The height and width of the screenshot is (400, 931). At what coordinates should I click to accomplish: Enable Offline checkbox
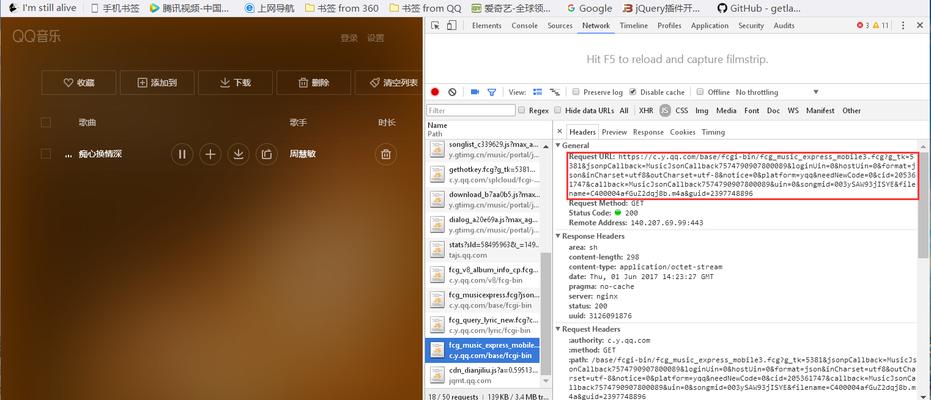tap(700, 92)
